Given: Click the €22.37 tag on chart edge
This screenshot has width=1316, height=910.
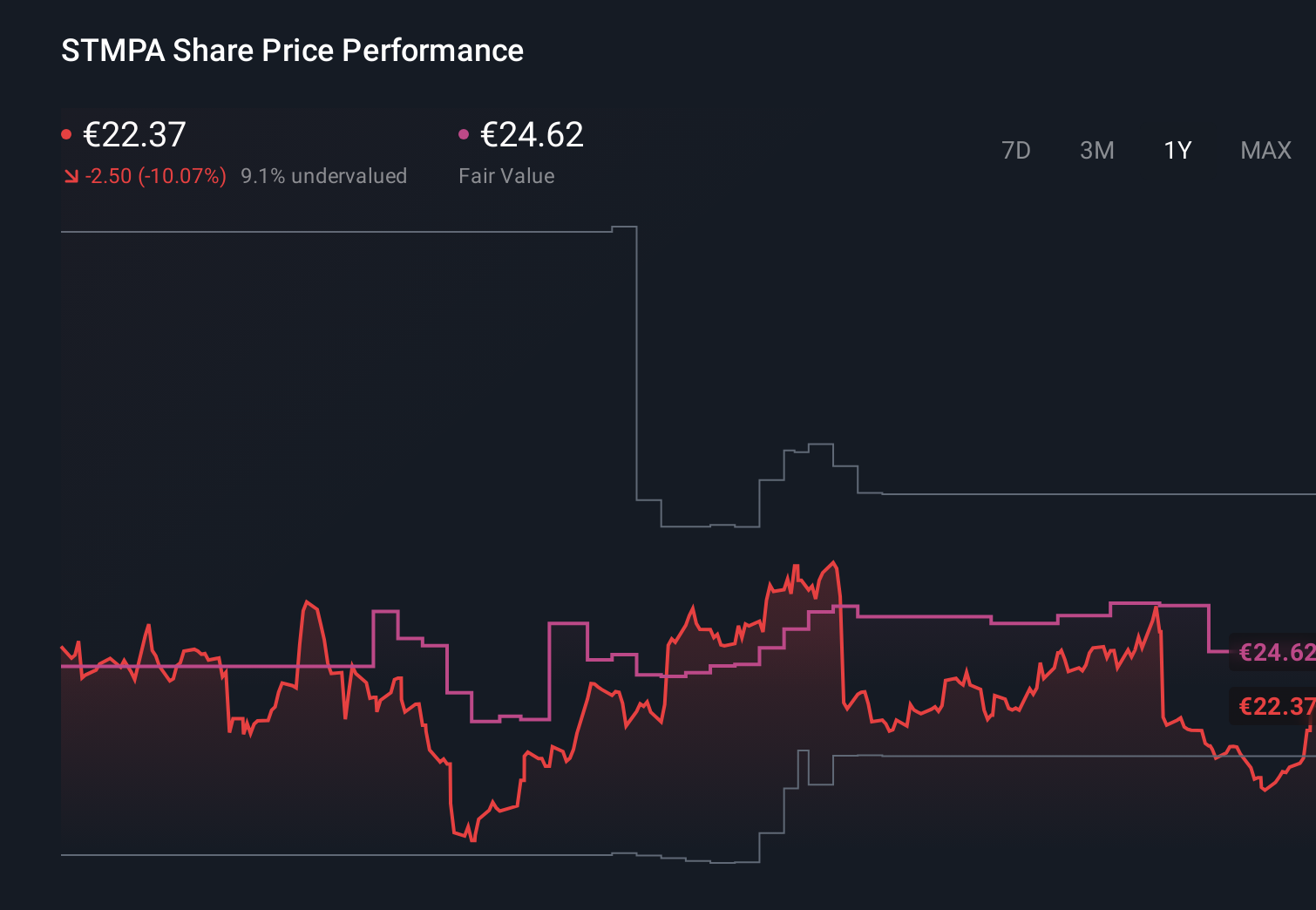Looking at the screenshot, I should 1276,706.
